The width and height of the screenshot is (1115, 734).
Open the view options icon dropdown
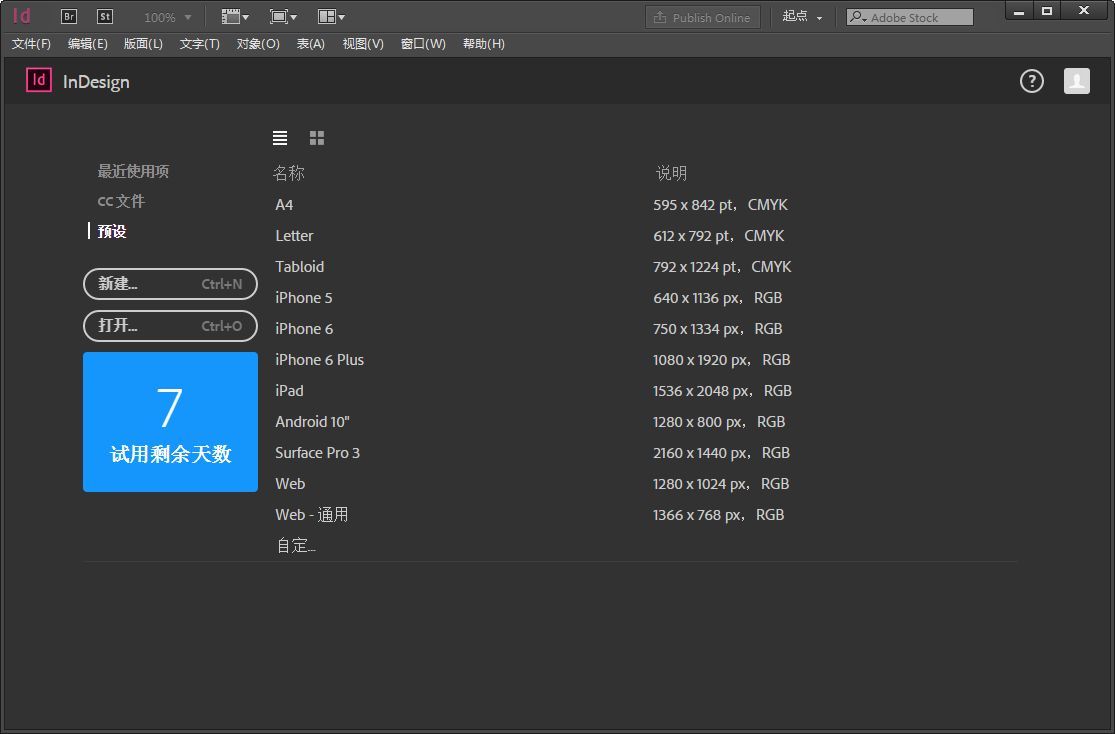point(236,17)
